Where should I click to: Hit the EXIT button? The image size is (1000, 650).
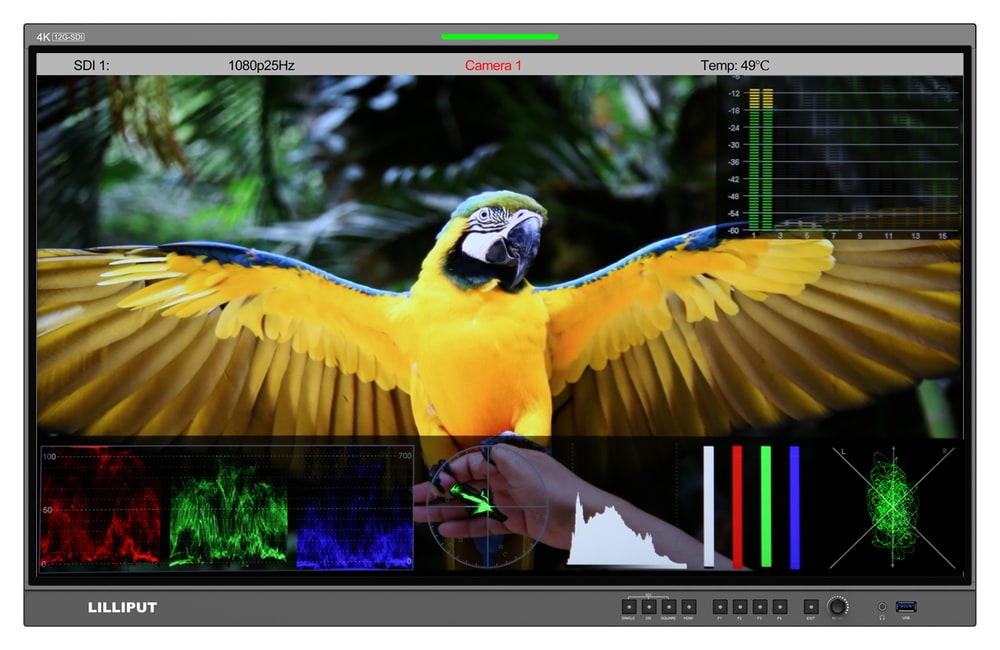point(811,607)
